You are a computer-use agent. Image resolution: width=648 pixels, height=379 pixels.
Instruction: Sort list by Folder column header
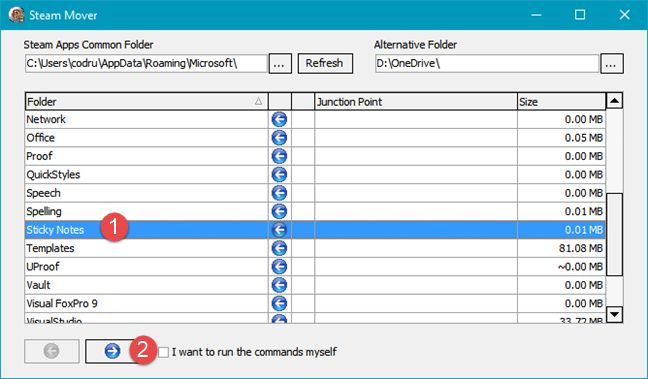pos(146,101)
